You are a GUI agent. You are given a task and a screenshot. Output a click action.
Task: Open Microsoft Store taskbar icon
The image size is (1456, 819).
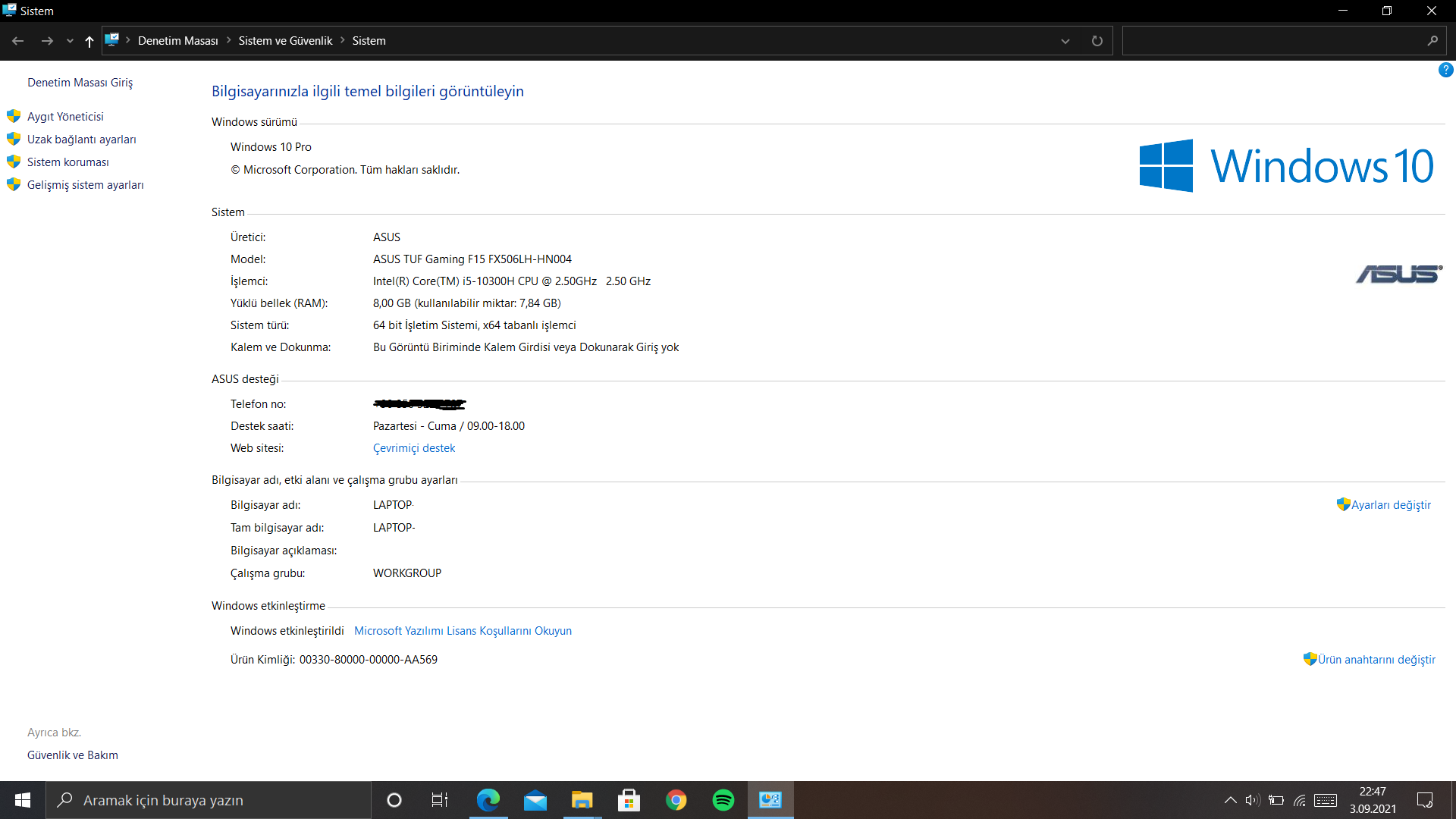point(629,800)
